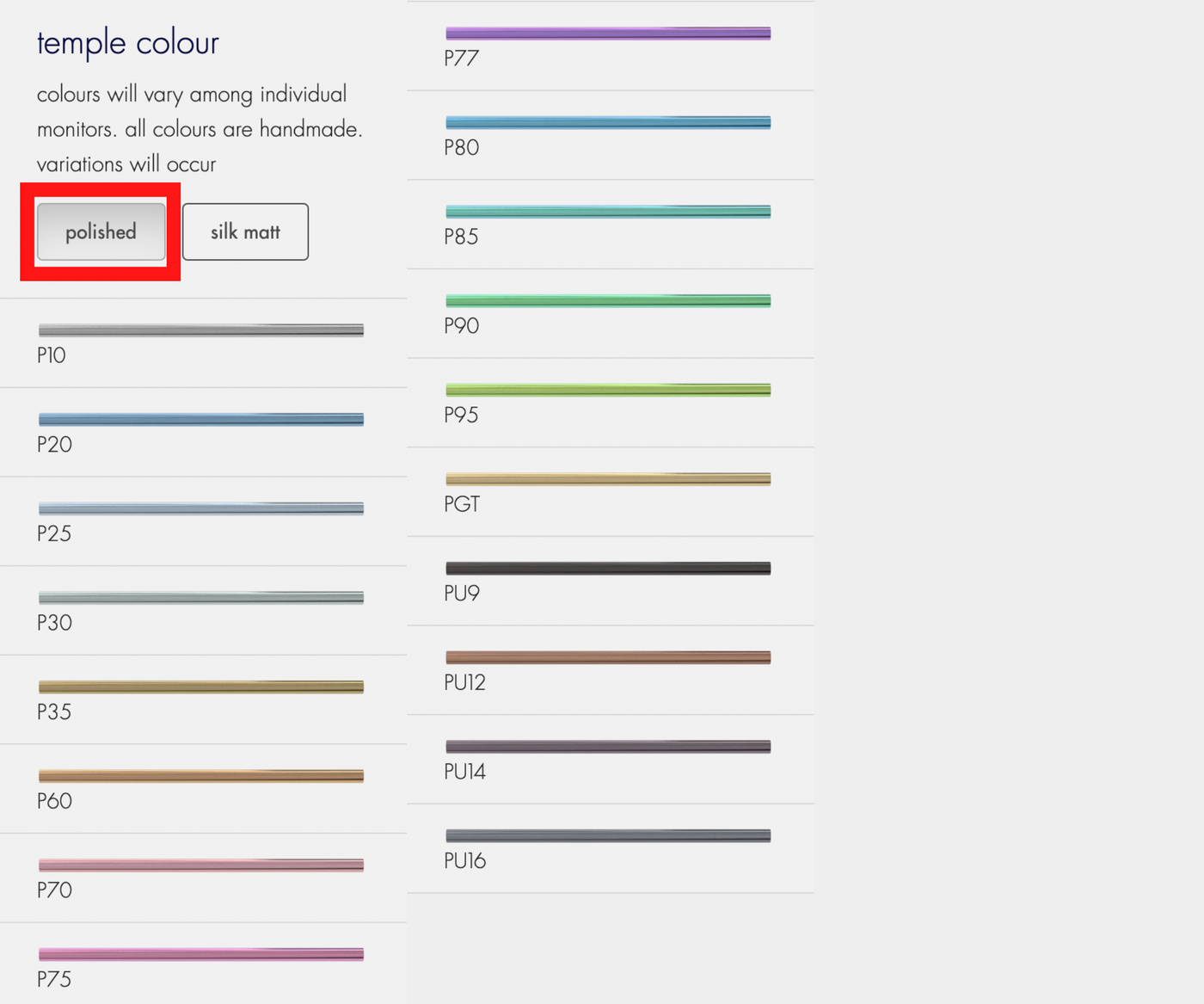Select the P75 magenta pink swatch
This screenshot has height=1004, width=1204.
tap(201, 954)
